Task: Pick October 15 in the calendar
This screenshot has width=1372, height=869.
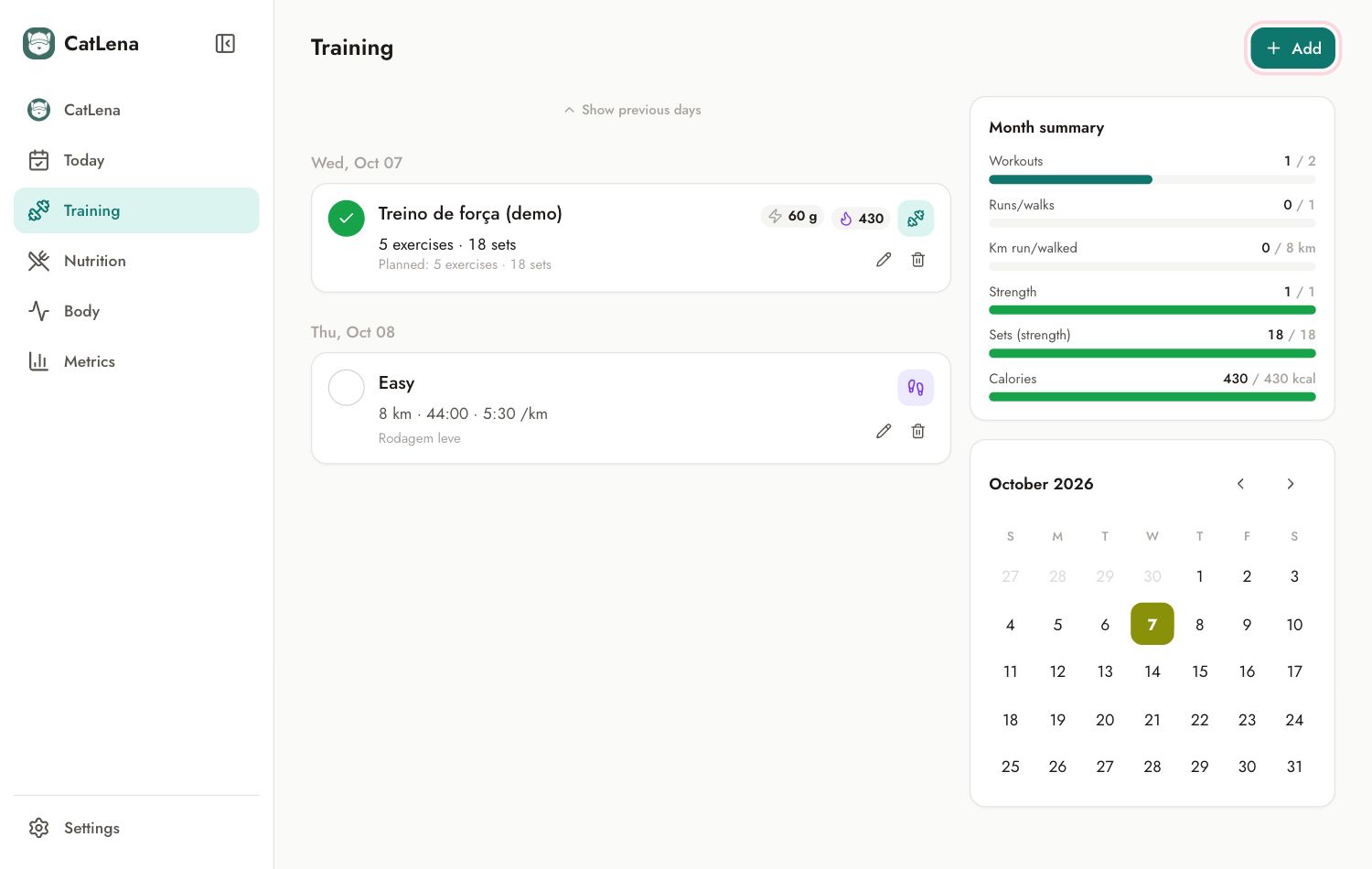Action: pos(1200,671)
